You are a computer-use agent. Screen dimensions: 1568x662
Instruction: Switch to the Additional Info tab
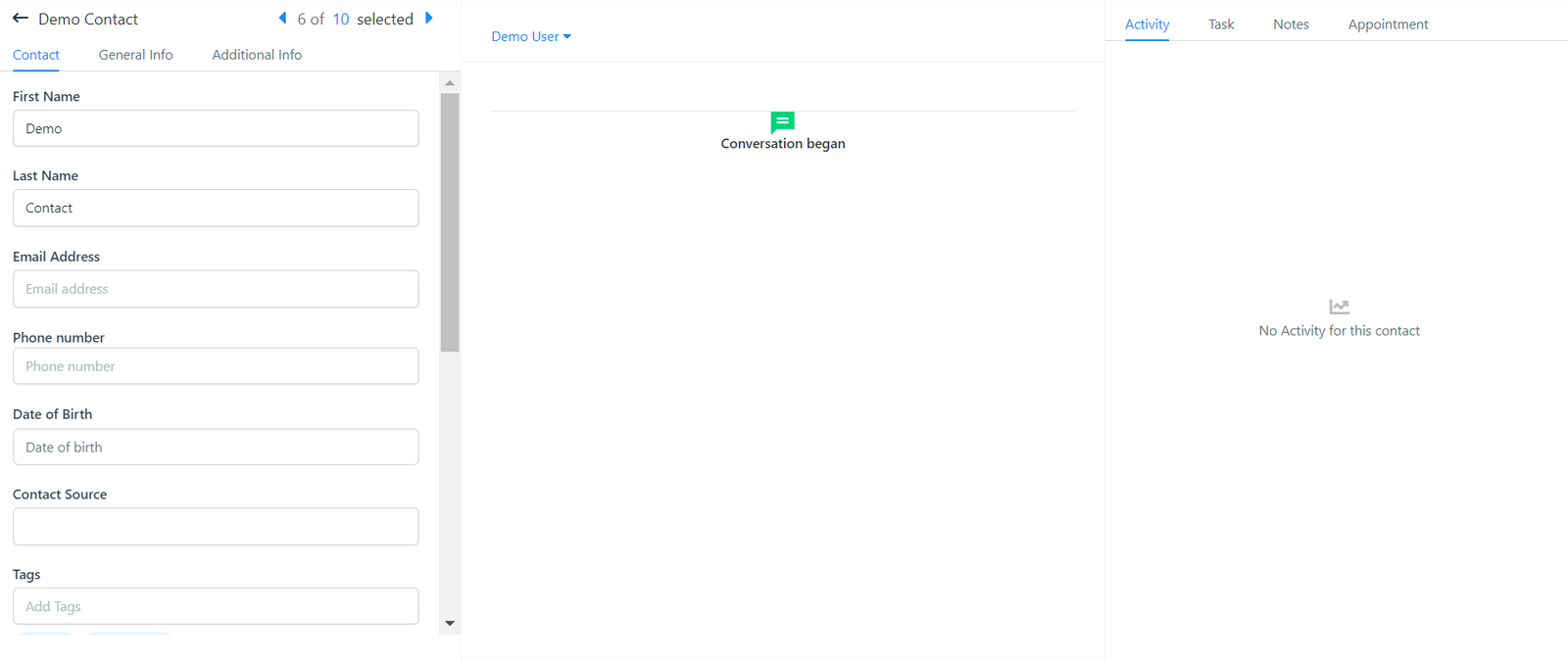[257, 55]
